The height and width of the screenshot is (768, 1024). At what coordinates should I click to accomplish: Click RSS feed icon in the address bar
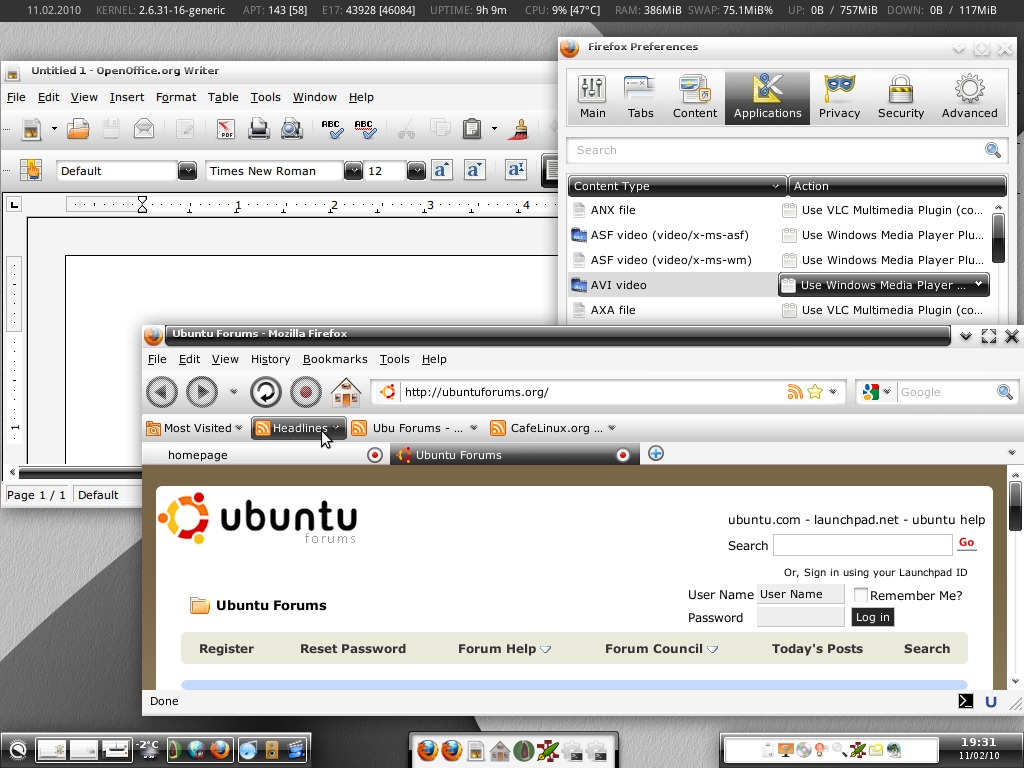pos(795,392)
